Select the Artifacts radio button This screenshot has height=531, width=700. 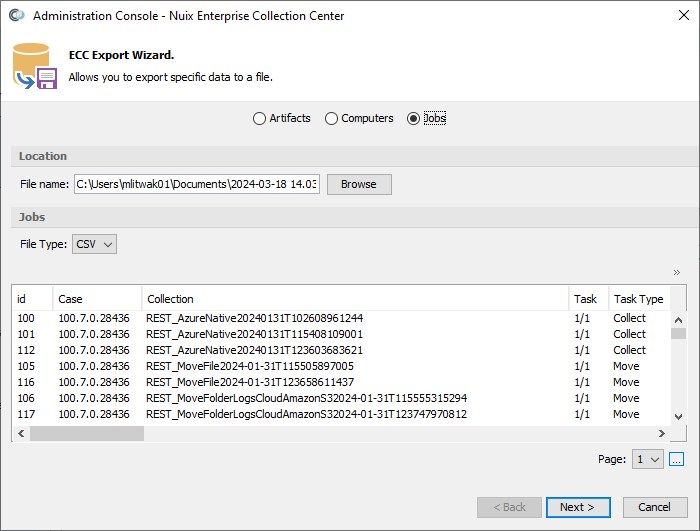(x=281, y=118)
